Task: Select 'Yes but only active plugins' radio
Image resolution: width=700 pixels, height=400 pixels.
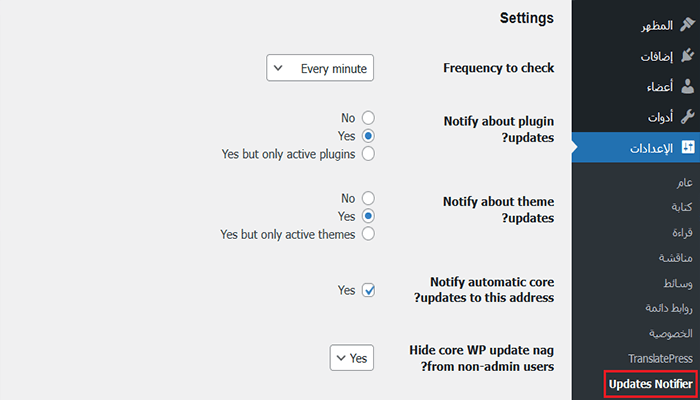Action: [x=368, y=154]
